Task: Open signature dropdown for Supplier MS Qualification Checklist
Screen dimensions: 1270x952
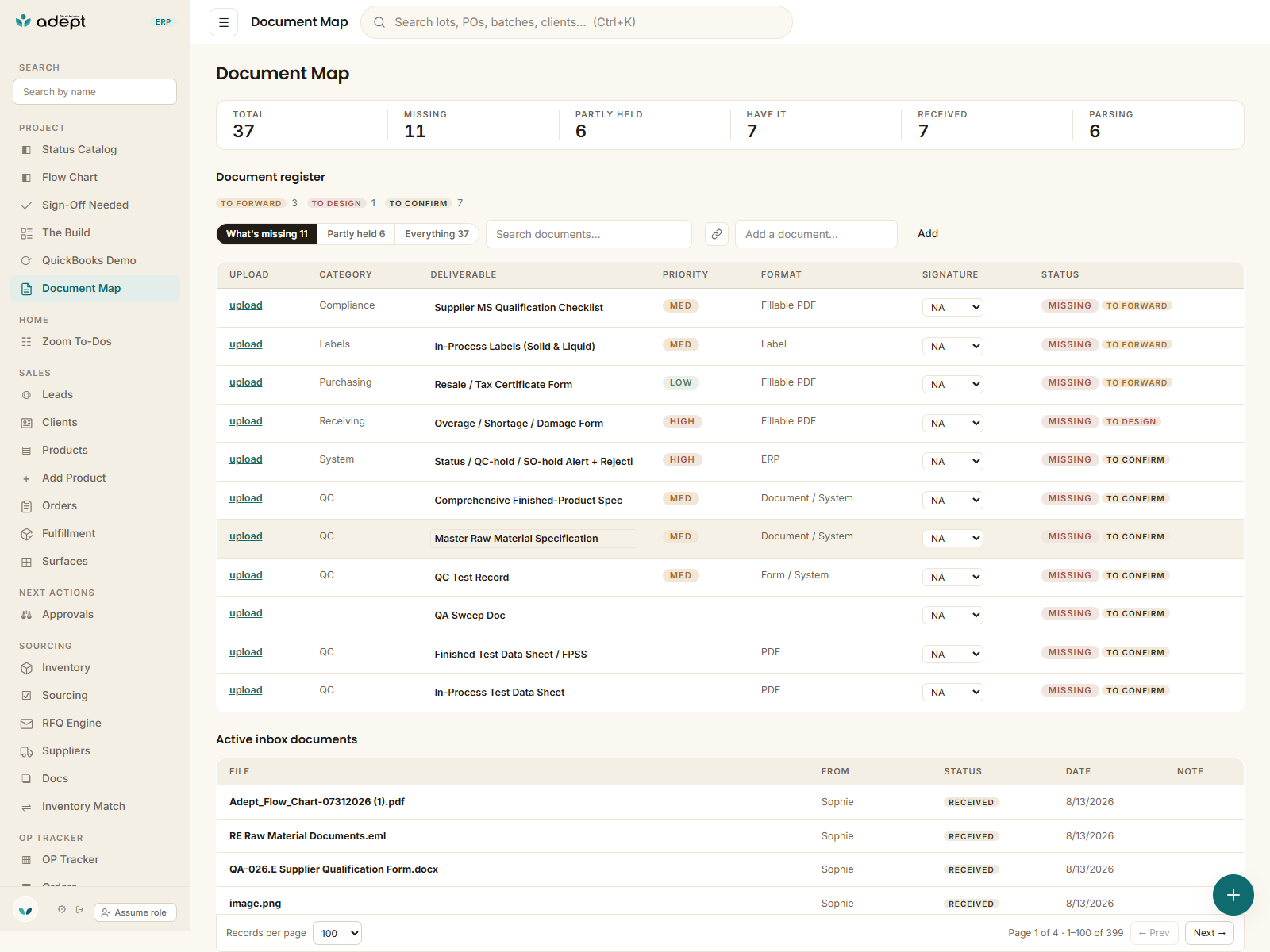Action: (952, 307)
